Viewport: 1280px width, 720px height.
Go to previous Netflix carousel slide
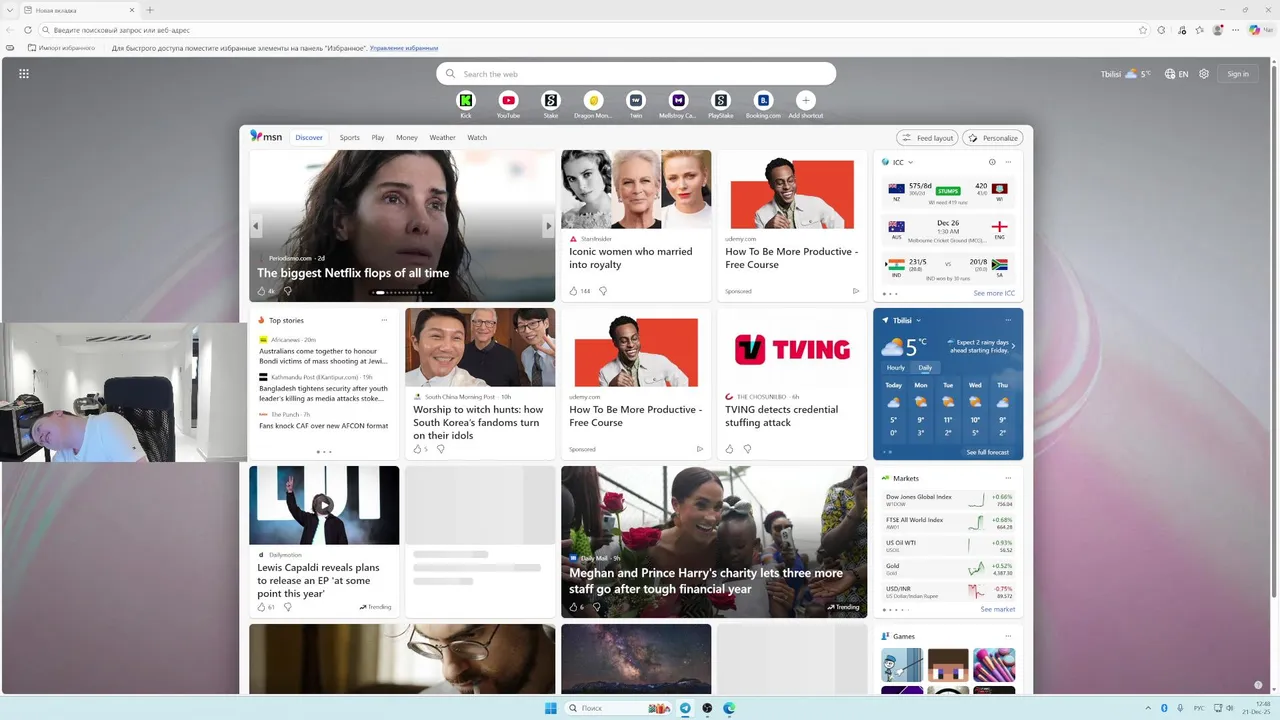(x=255, y=226)
